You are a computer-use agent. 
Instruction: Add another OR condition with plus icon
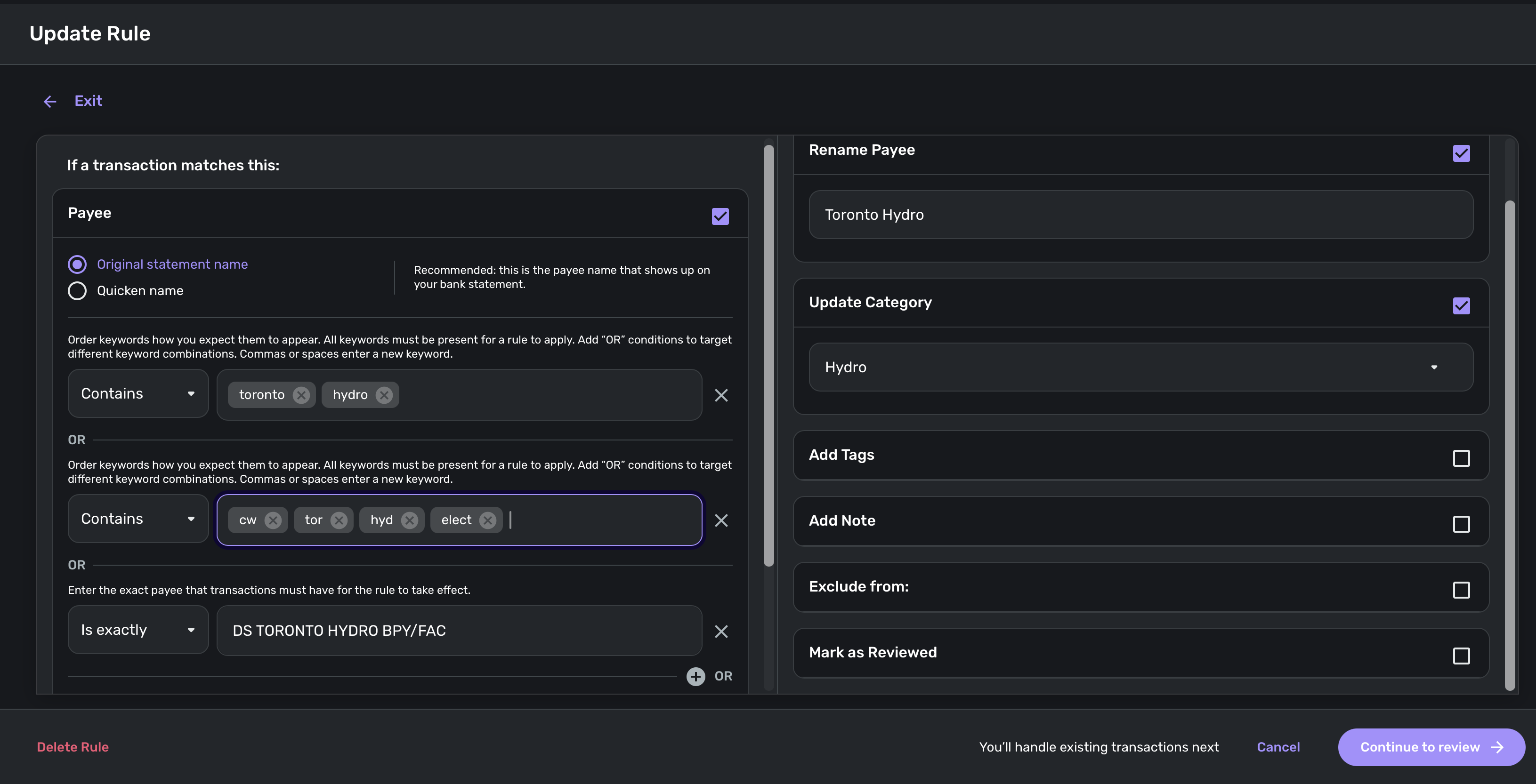tap(695, 676)
